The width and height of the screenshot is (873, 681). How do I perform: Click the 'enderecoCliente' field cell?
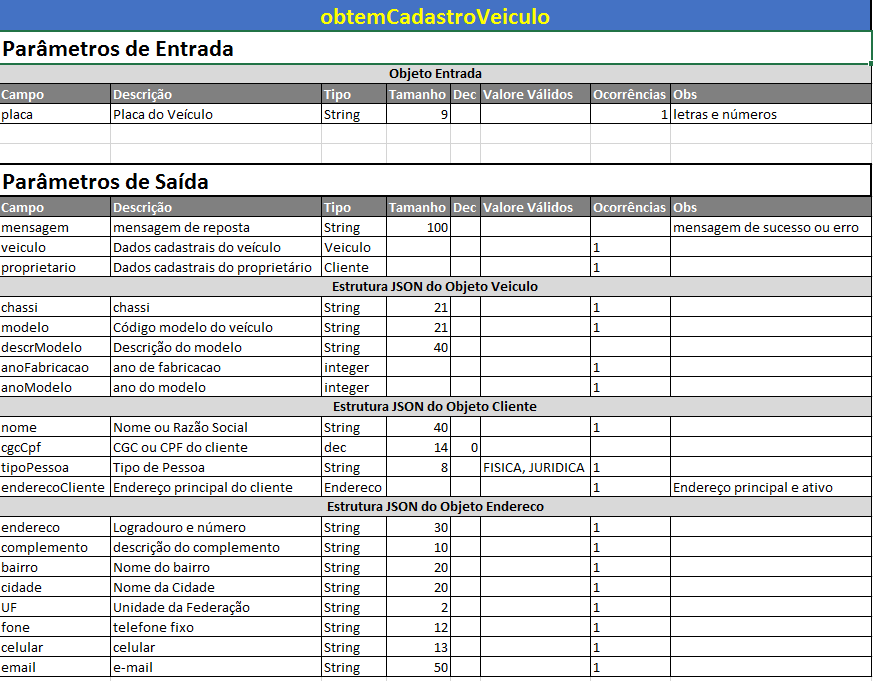click(55, 488)
